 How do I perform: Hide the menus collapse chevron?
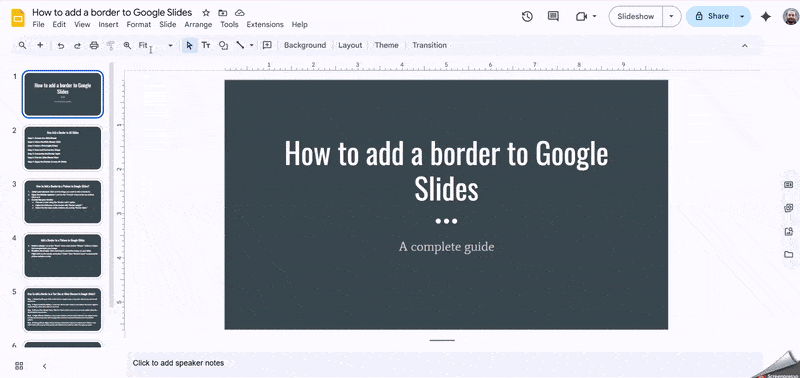coord(744,45)
